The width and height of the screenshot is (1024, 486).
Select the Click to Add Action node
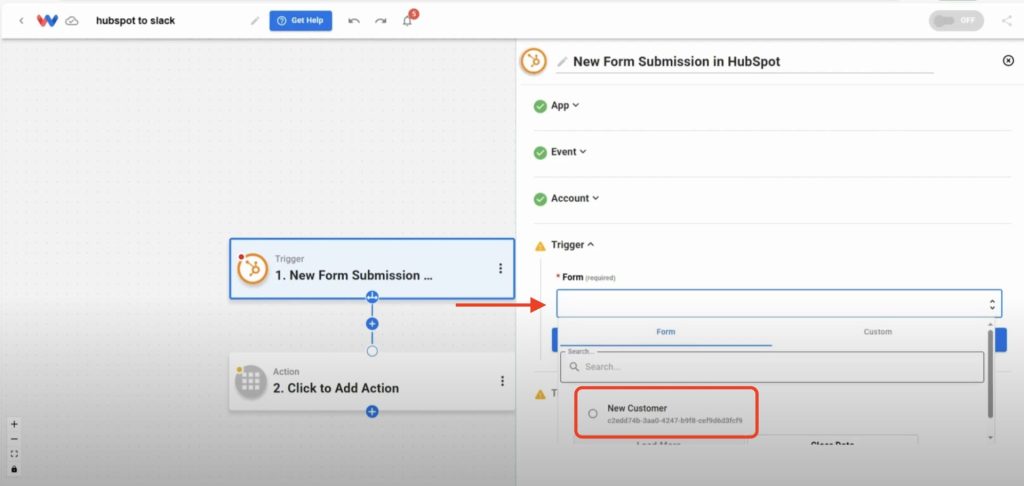coord(372,381)
